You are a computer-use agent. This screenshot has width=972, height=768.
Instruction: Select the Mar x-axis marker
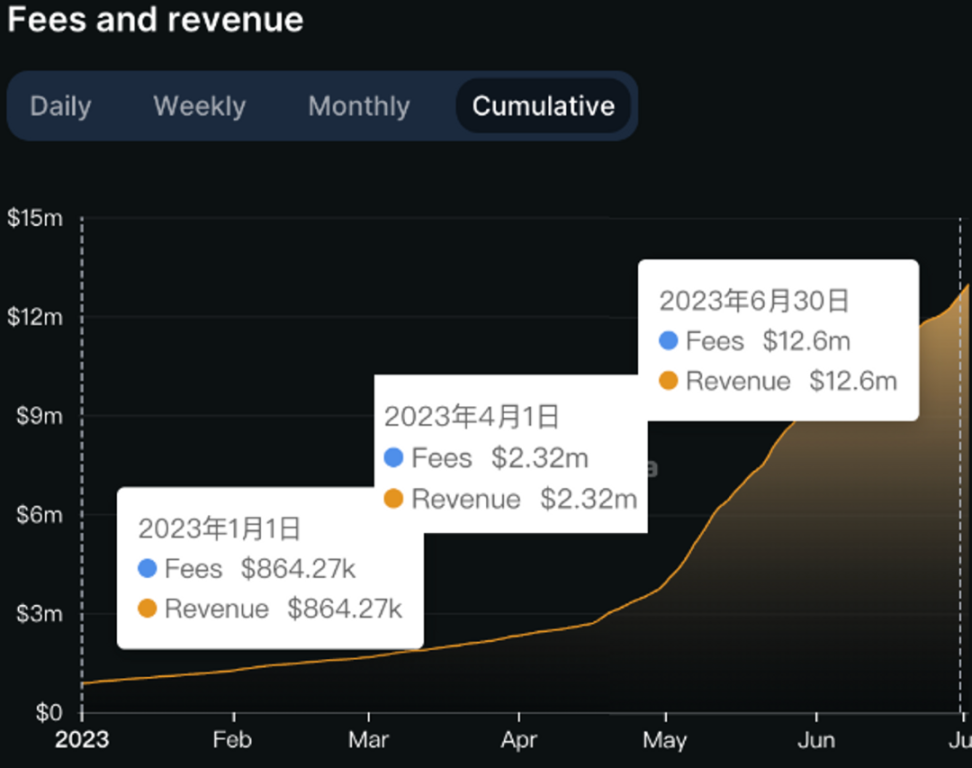click(x=369, y=742)
